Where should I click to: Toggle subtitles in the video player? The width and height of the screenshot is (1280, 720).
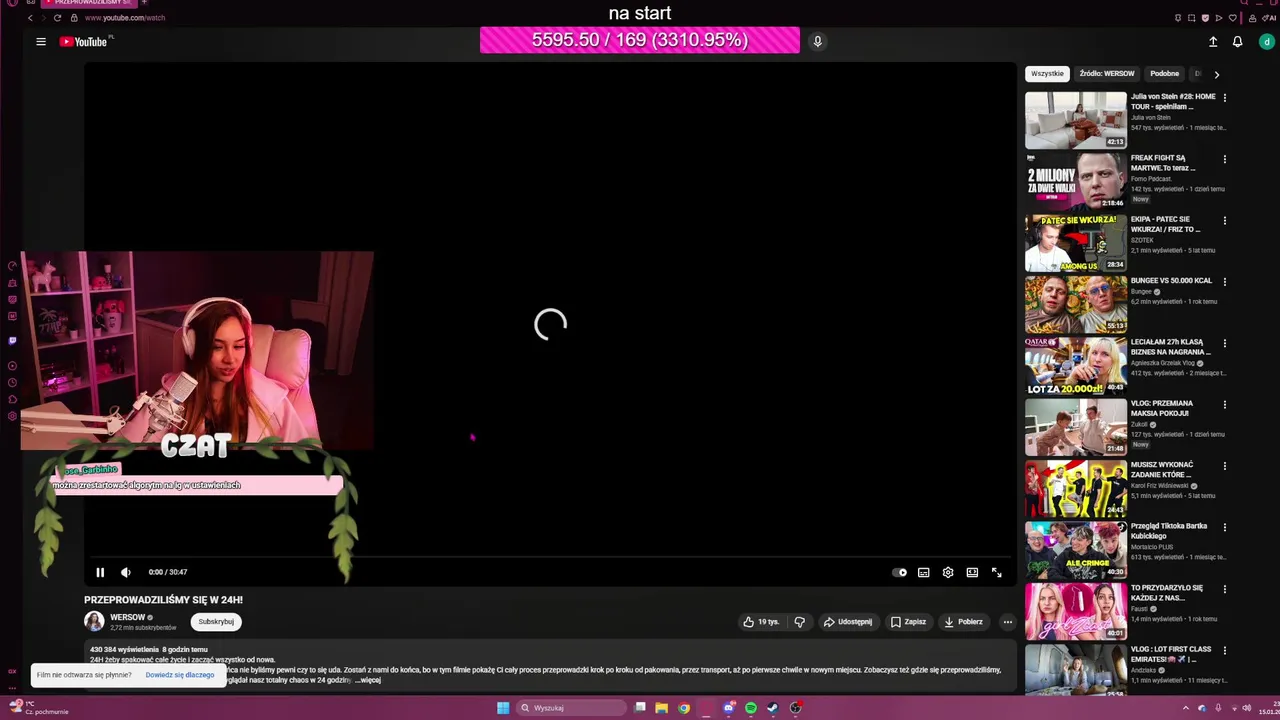pyautogui.click(x=924, y=573)
